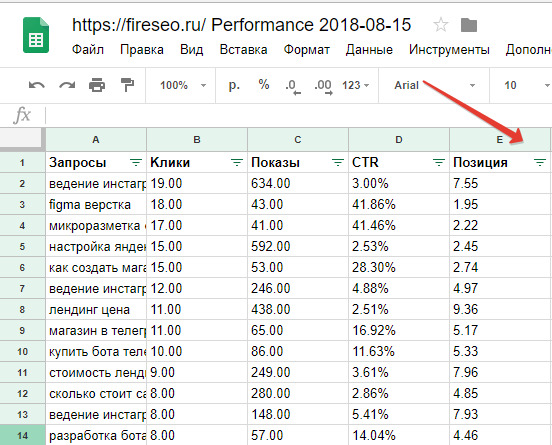Format cells as percent

(264, 84)
